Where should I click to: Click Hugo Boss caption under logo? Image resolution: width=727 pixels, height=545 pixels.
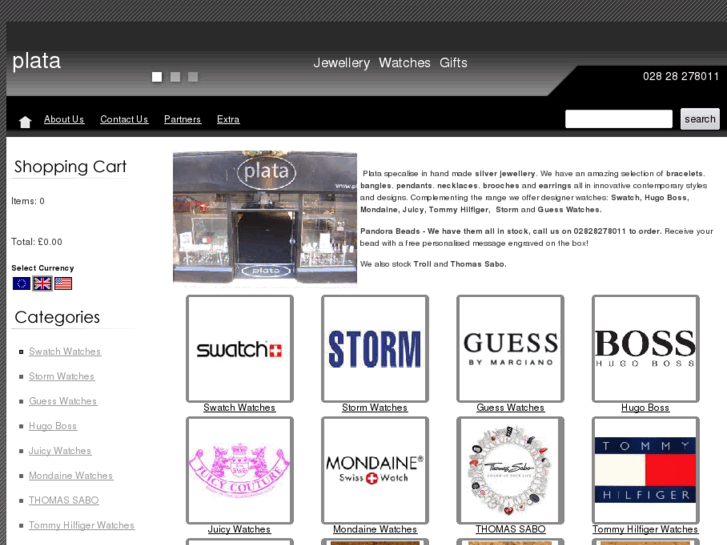coord(645,408)
